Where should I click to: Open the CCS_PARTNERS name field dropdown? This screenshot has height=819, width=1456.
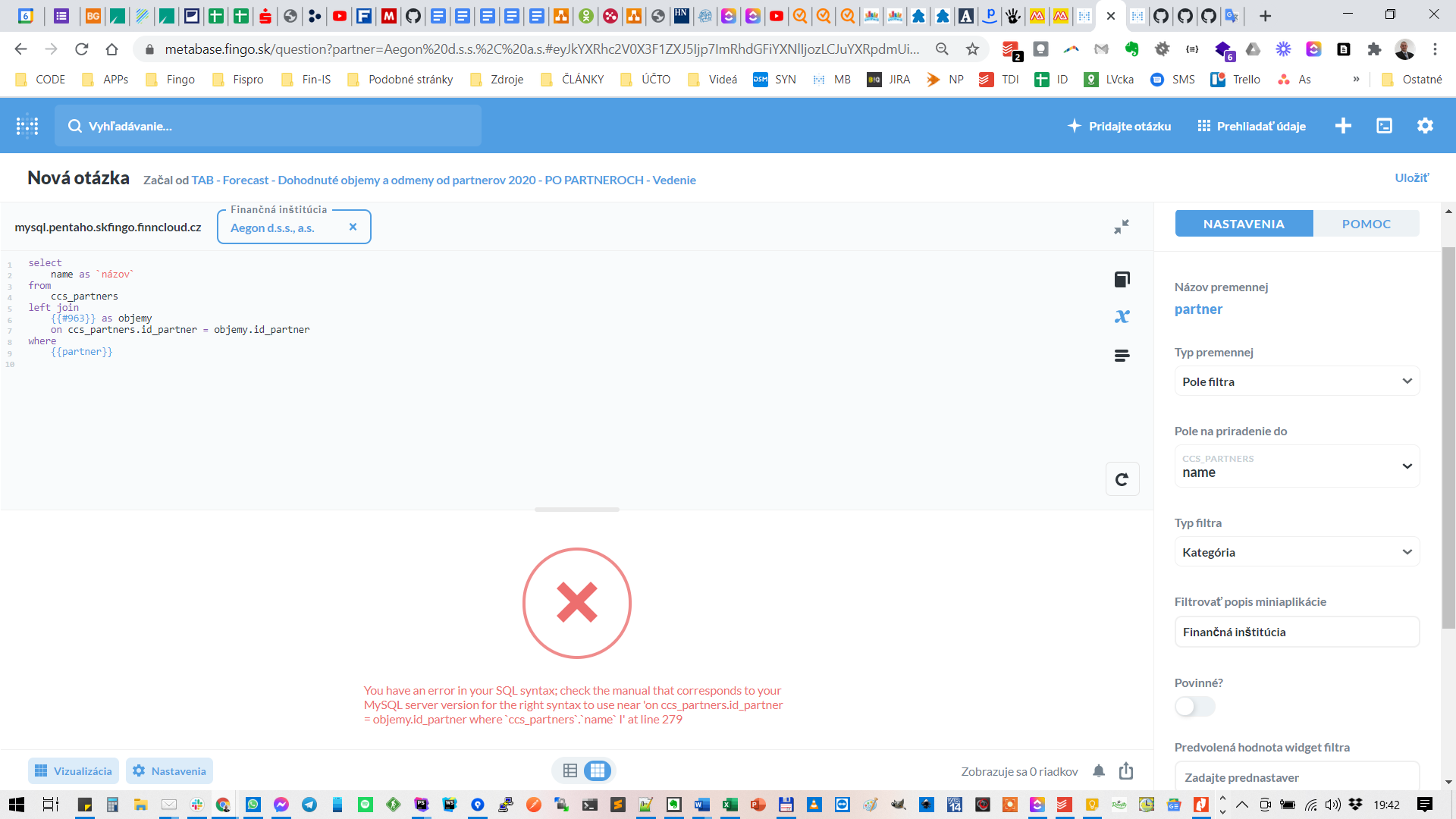coord(1296,466)
